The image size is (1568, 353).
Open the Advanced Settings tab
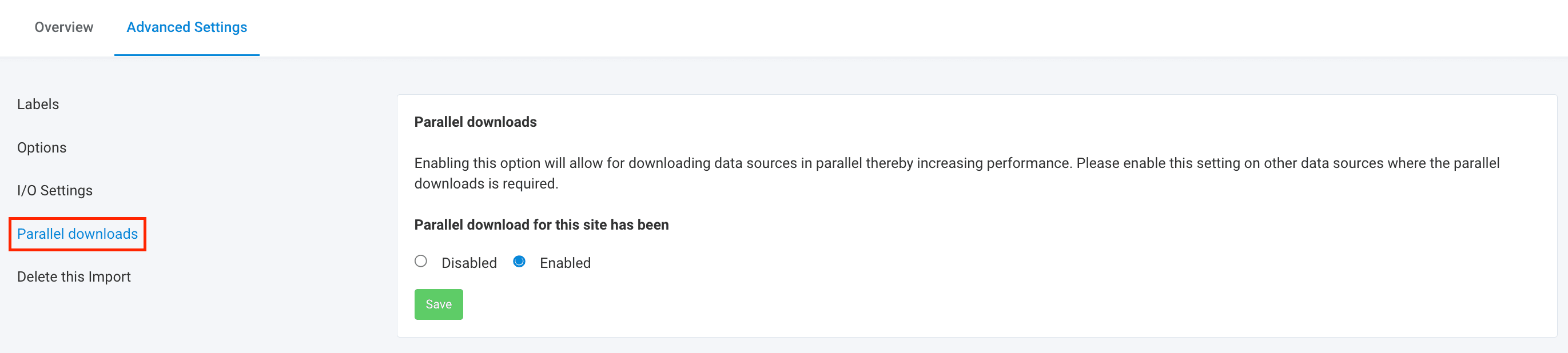click(186, 27)
